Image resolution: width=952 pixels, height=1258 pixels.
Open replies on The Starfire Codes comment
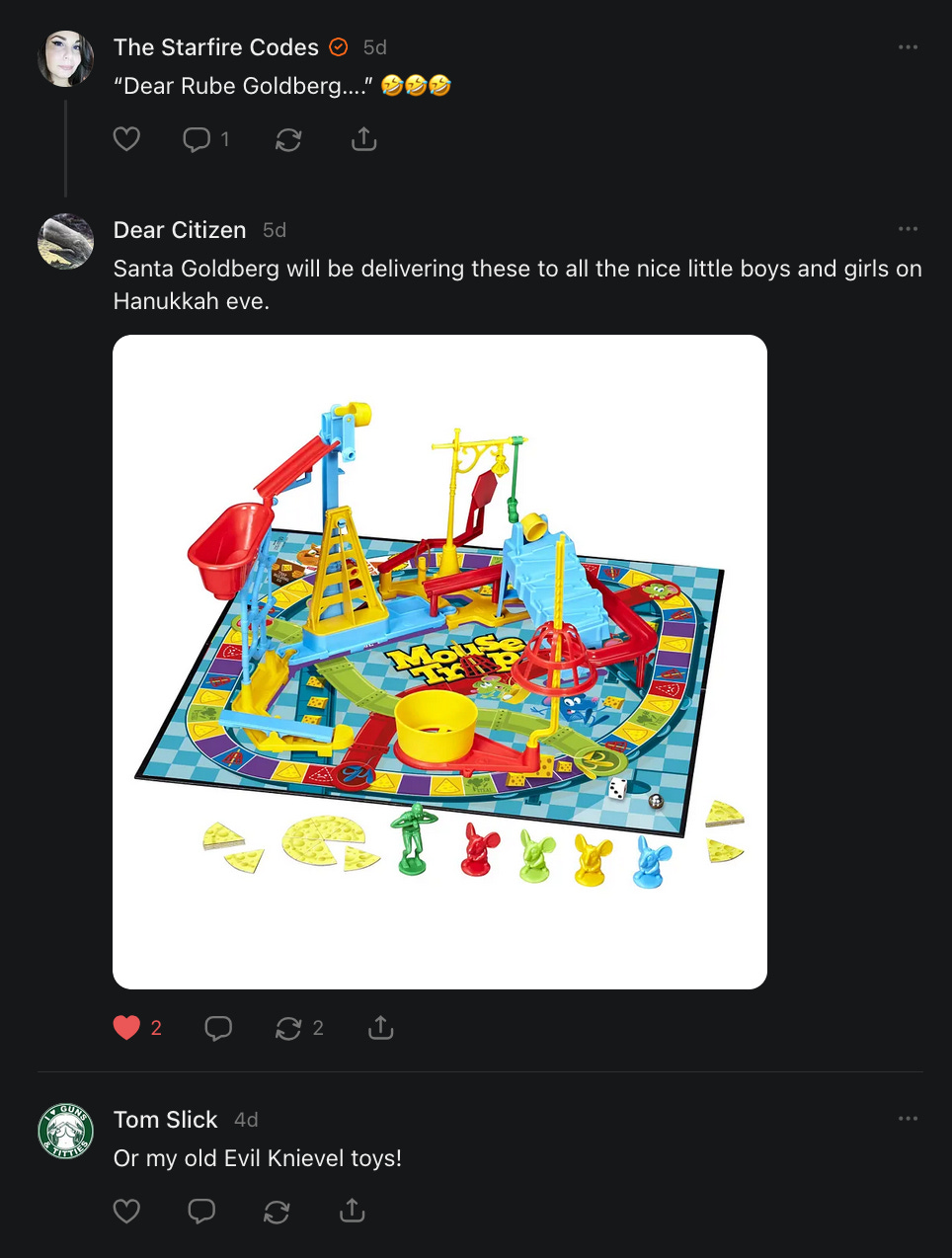pyautogui.click(x=206, y=139)
